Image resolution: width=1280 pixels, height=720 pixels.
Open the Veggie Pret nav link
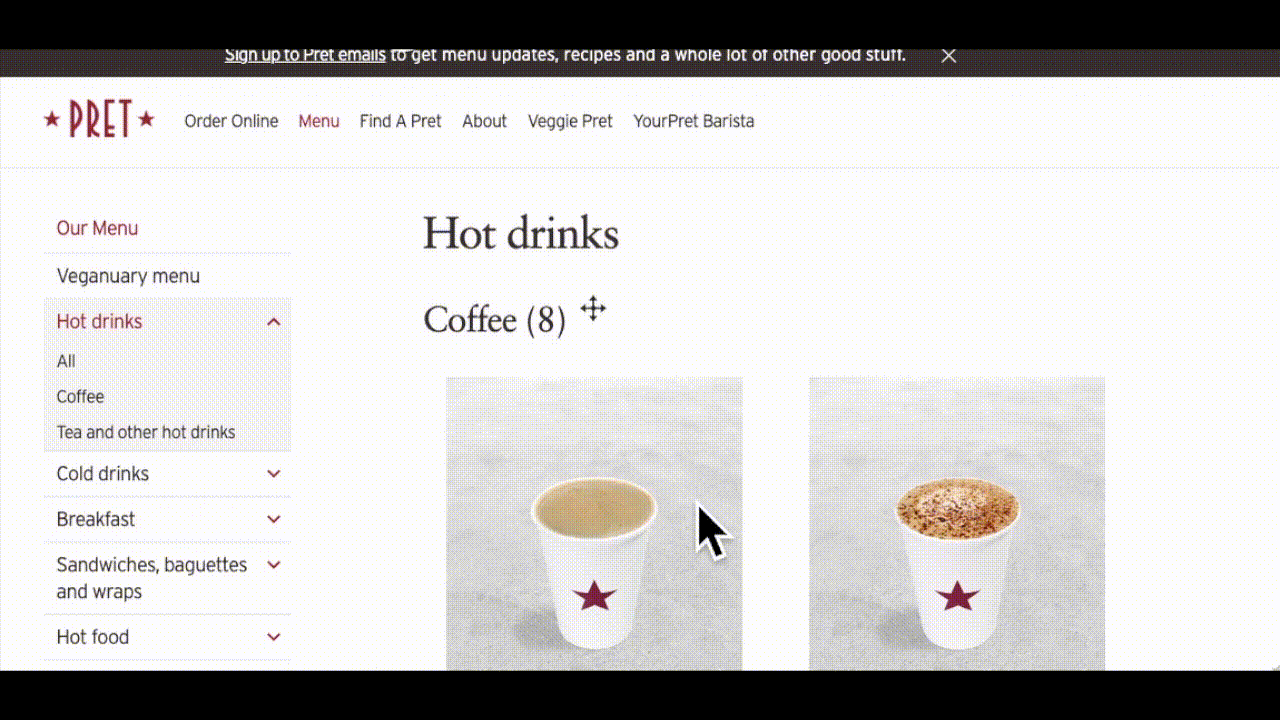570,121
